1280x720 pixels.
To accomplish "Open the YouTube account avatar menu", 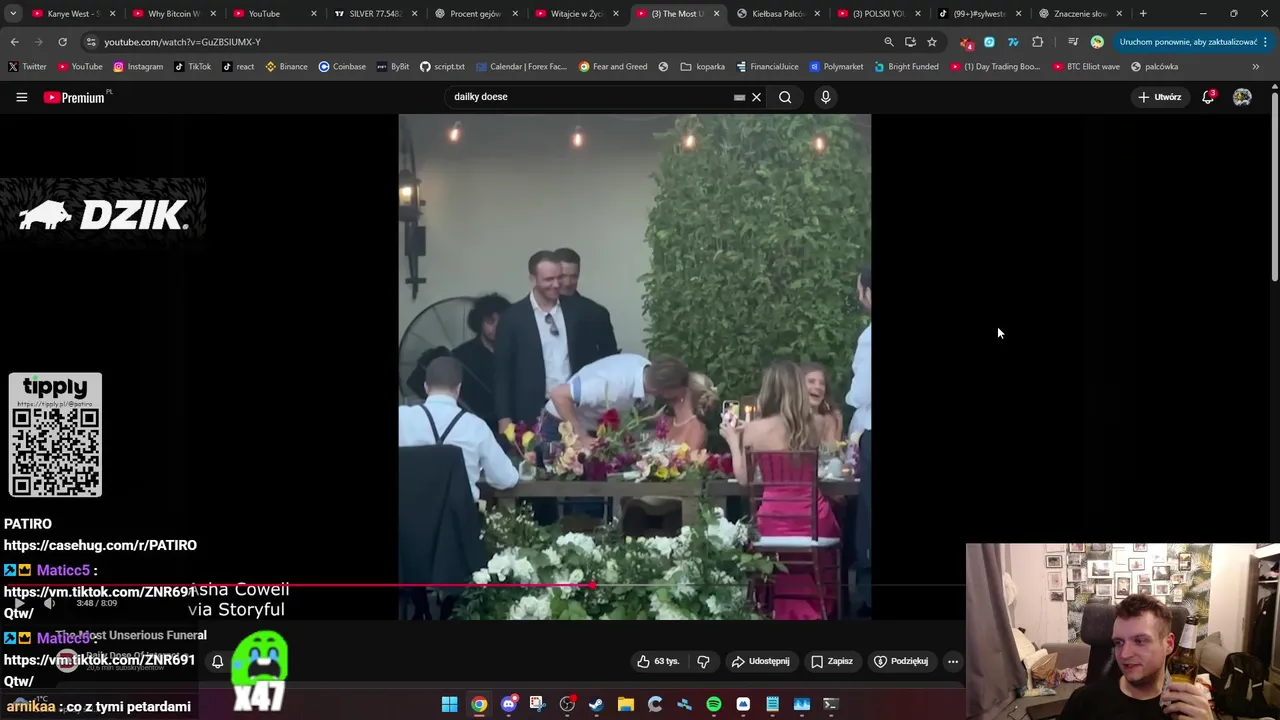I will 1242,97.
